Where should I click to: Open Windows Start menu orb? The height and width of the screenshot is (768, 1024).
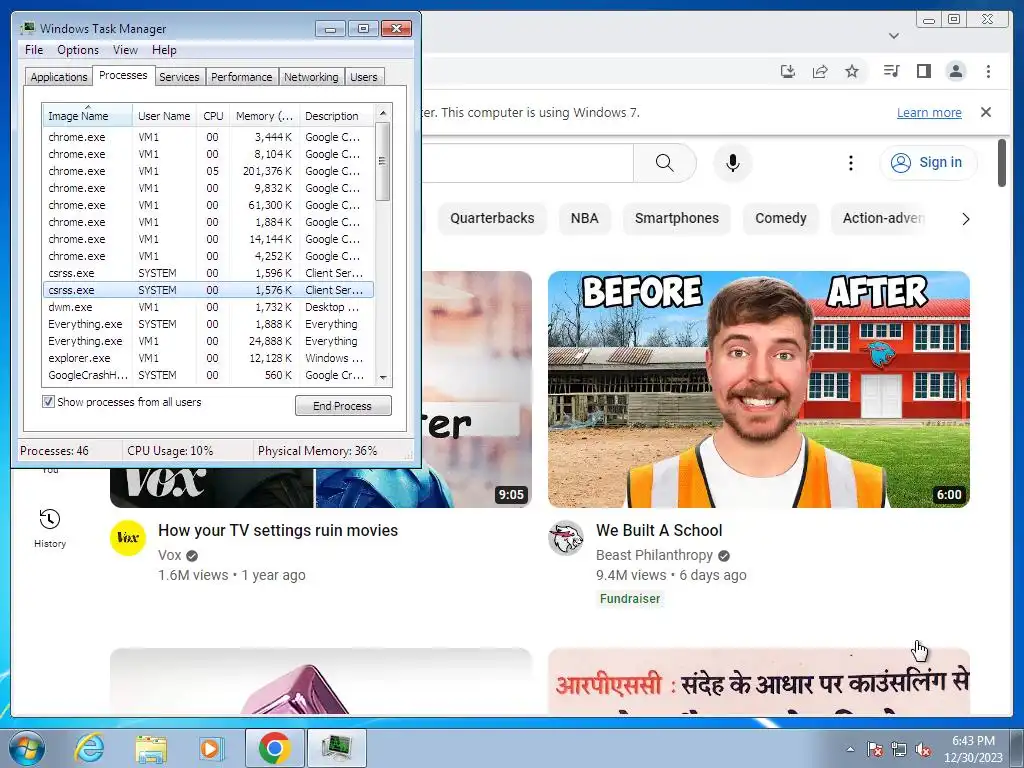[25, 748]
